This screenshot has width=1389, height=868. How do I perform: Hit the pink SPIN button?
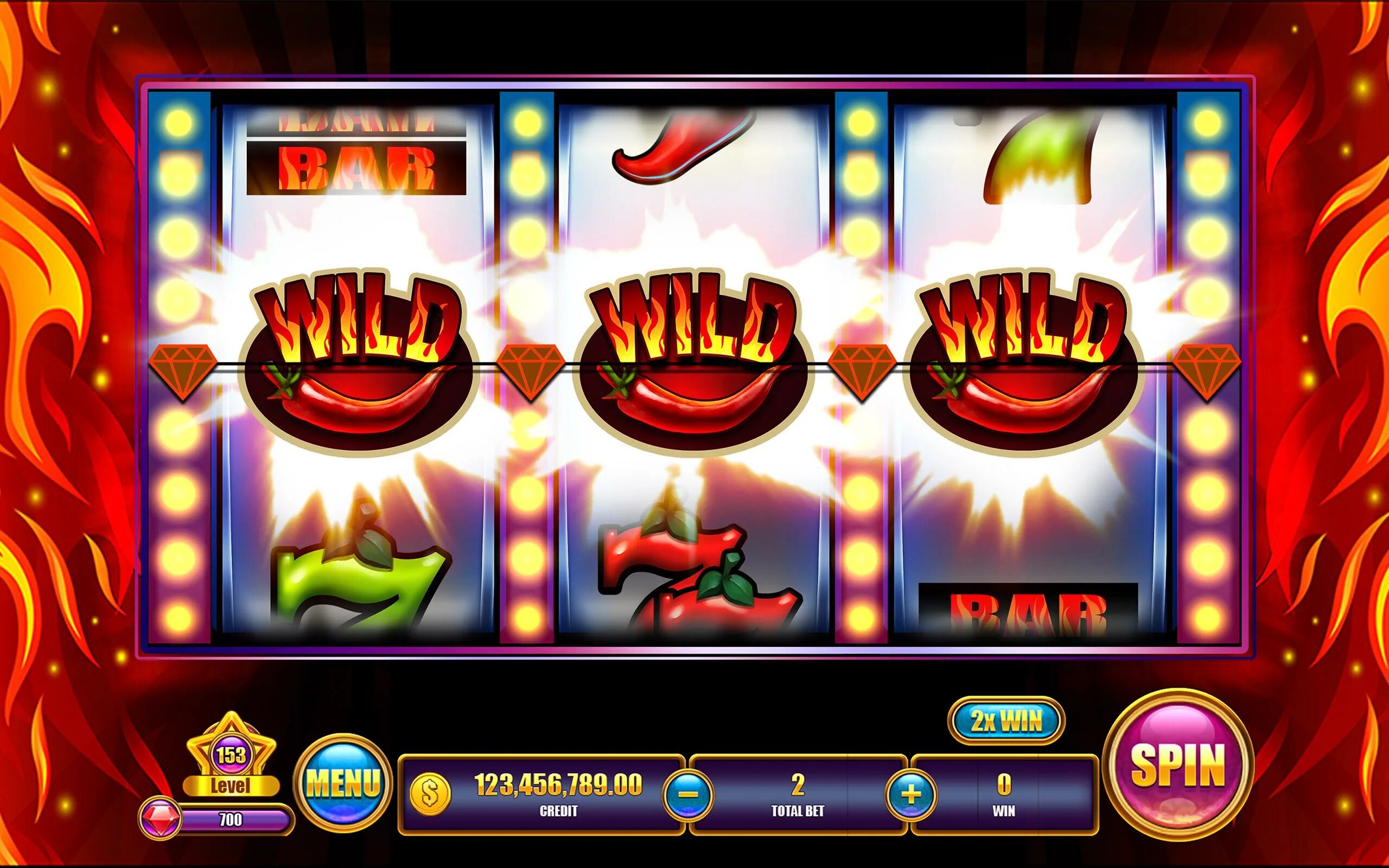click(1178, 765)
